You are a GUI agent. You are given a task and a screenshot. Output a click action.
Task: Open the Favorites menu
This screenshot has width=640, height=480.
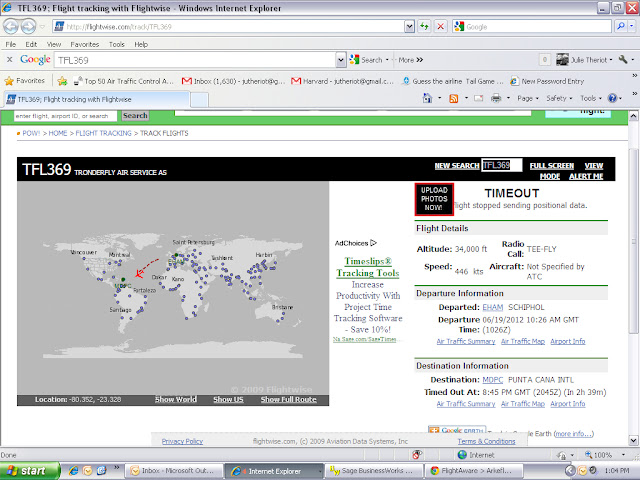[x=84, y=44]
